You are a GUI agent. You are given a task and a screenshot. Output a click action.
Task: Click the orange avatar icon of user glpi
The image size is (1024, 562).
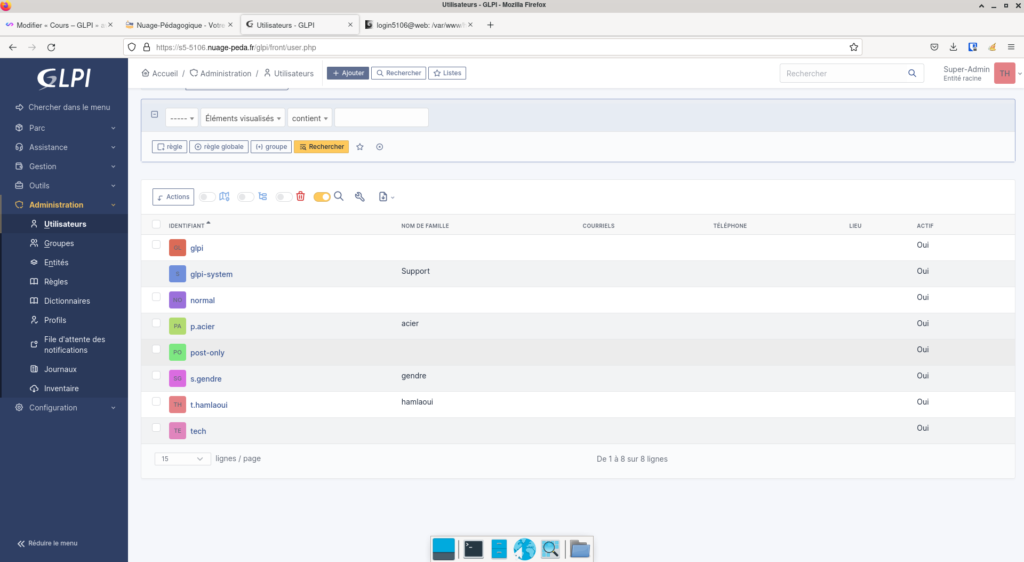pyautogui.click(x=177, y=248)
